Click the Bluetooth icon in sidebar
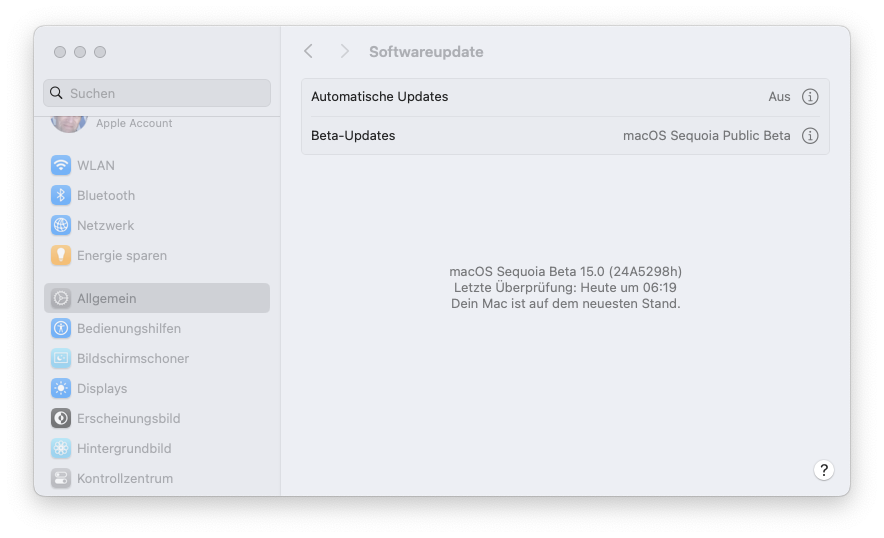The width and height of the screenshot is (884, 538). coord(61,196)
